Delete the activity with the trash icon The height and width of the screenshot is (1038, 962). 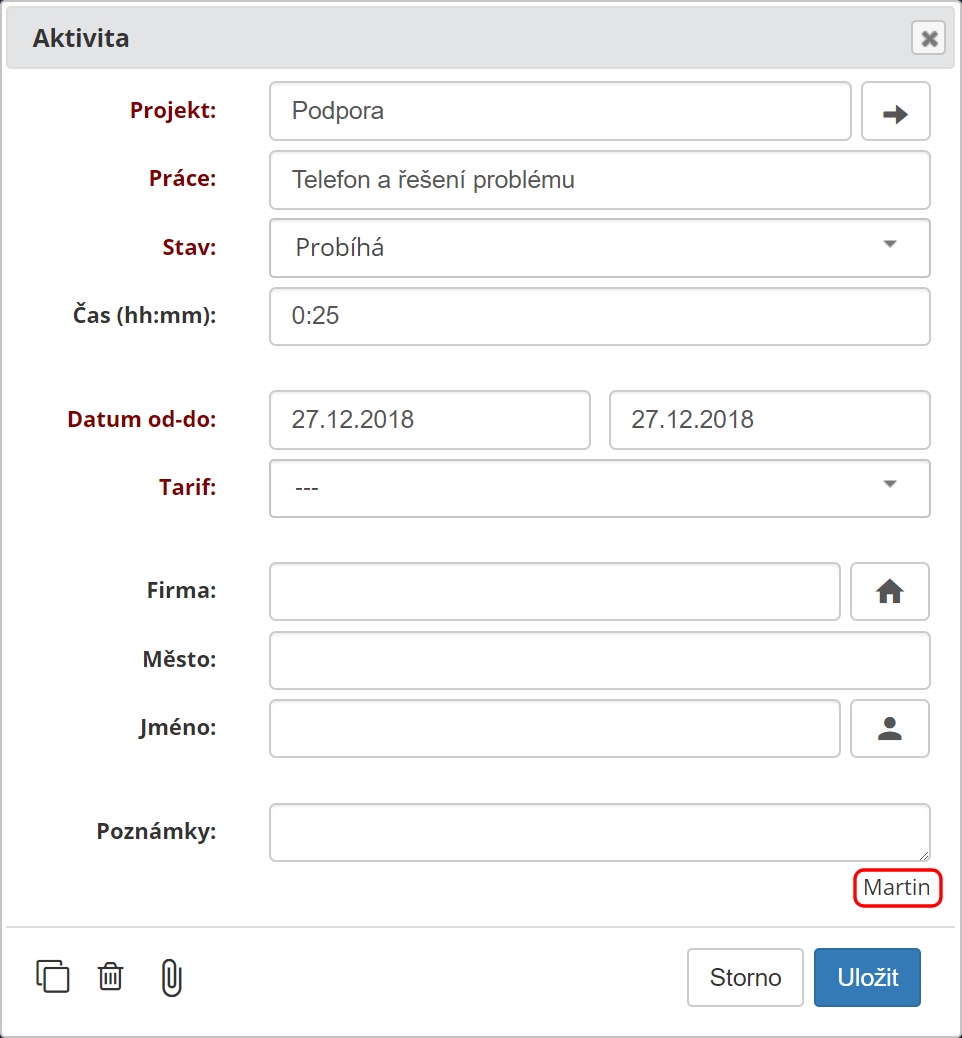click(x=111, y=976)
